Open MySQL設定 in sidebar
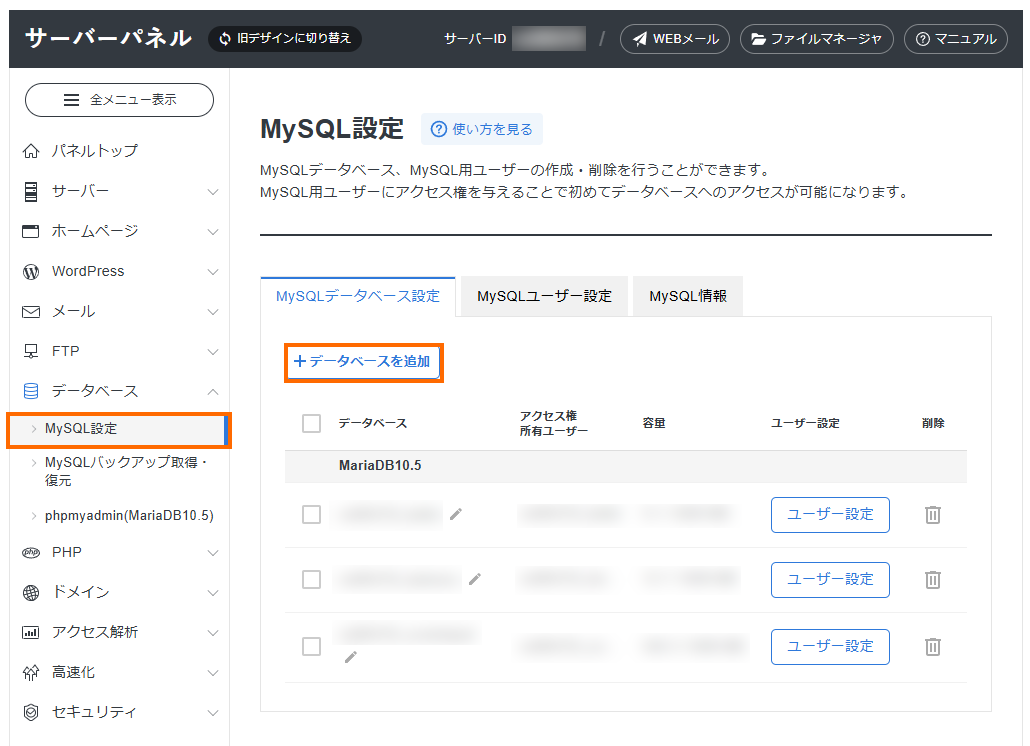1030x746 pixels. click(x=118, y=429)
